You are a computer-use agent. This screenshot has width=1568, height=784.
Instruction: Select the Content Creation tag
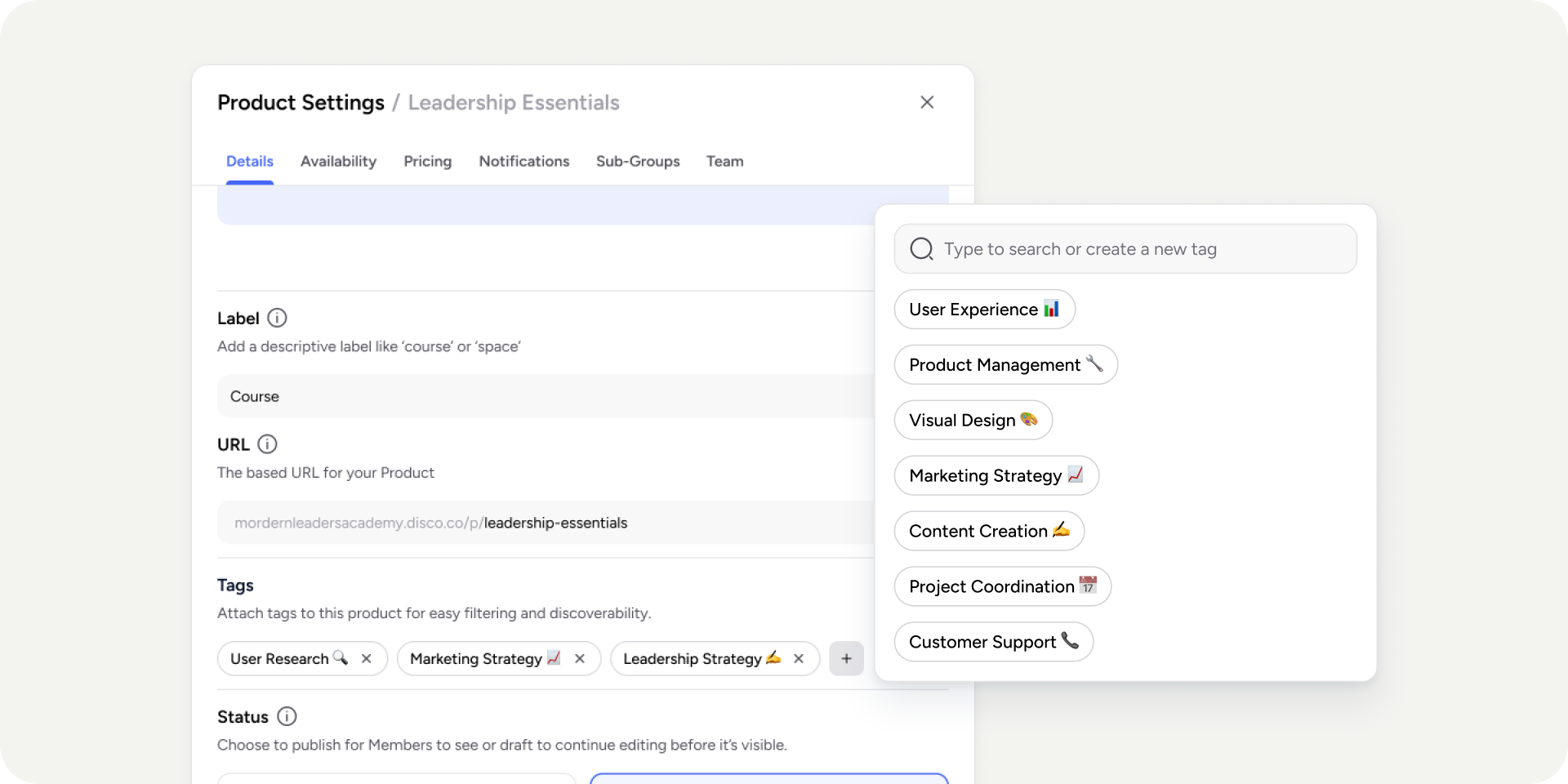[x=989, y=532]
